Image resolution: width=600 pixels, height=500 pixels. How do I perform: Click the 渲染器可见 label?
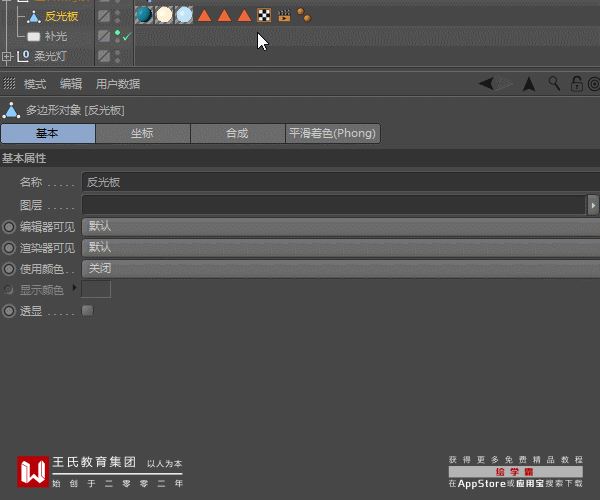pos(47,248)
